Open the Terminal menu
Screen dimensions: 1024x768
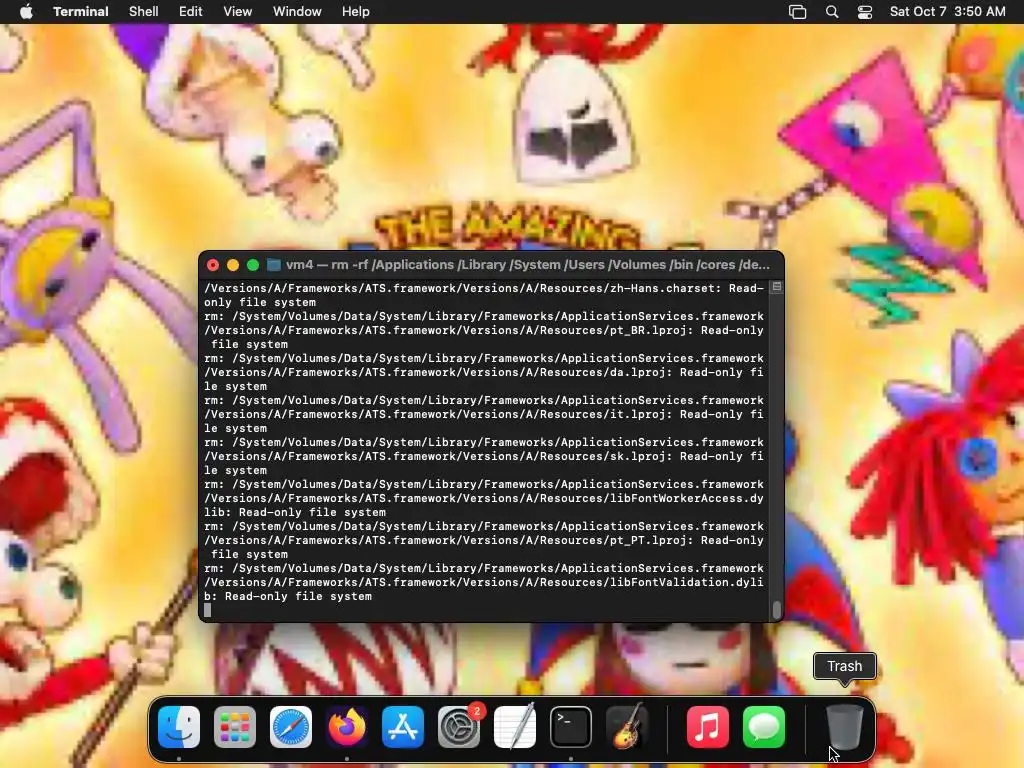(81, 12)
